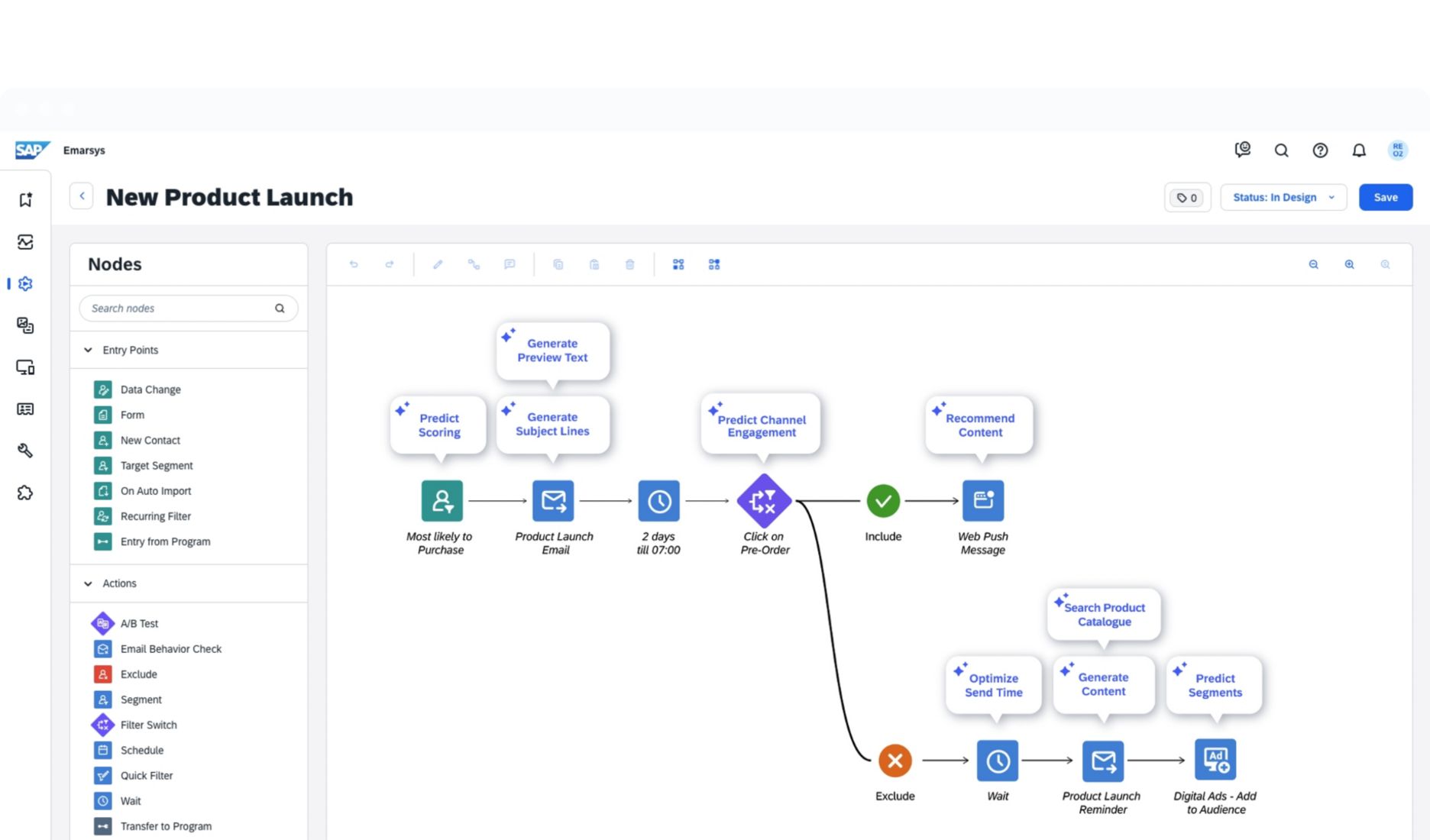
Task: Choose Target Segment entry point
Action: point(156,465)
